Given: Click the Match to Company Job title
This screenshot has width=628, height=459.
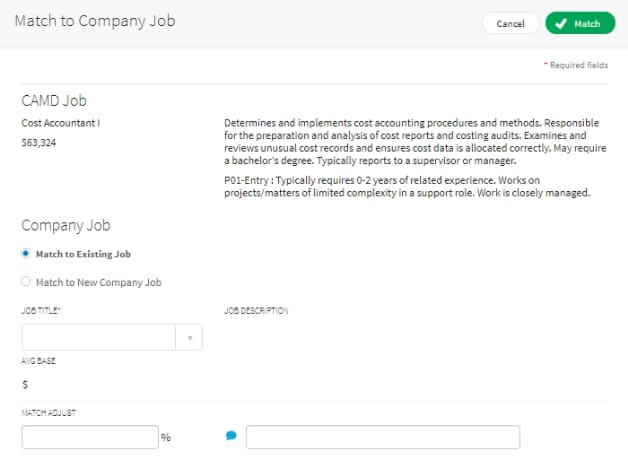Looking at the screenshot, I should [95, 21].
